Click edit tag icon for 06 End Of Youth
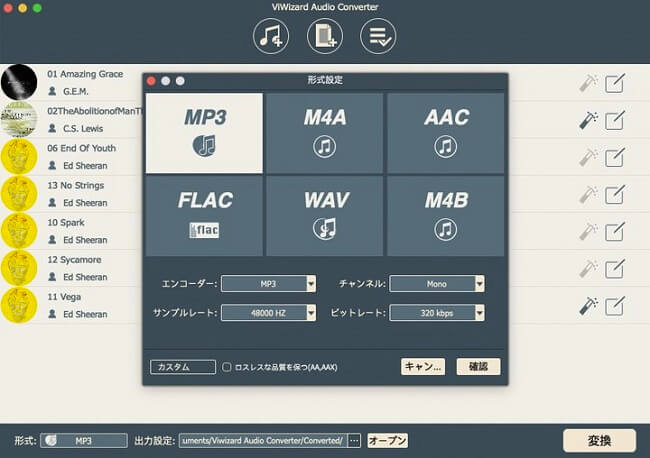This screenshot has width=650, height=458. pyautogui.click(x=614, y=158)
